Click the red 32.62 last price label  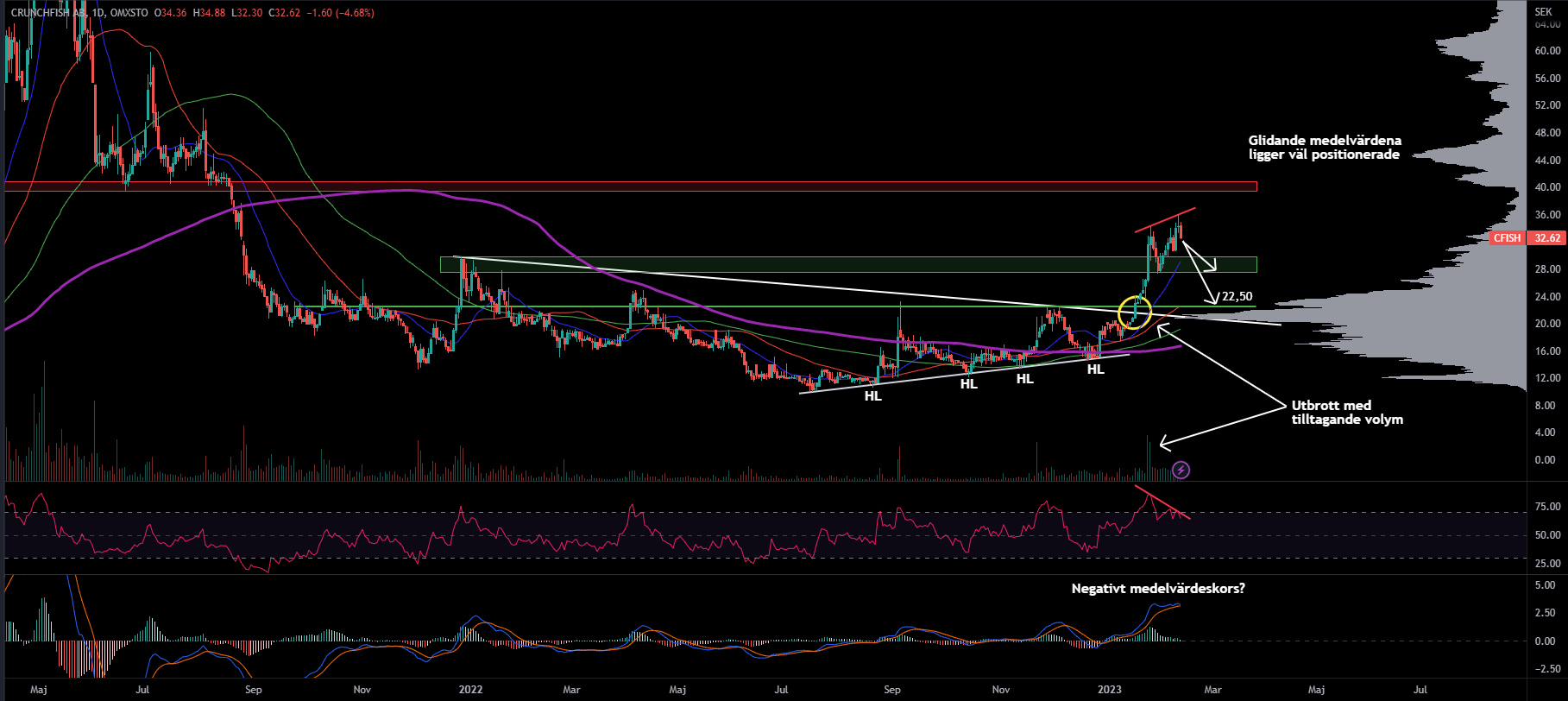point(1544,238)
